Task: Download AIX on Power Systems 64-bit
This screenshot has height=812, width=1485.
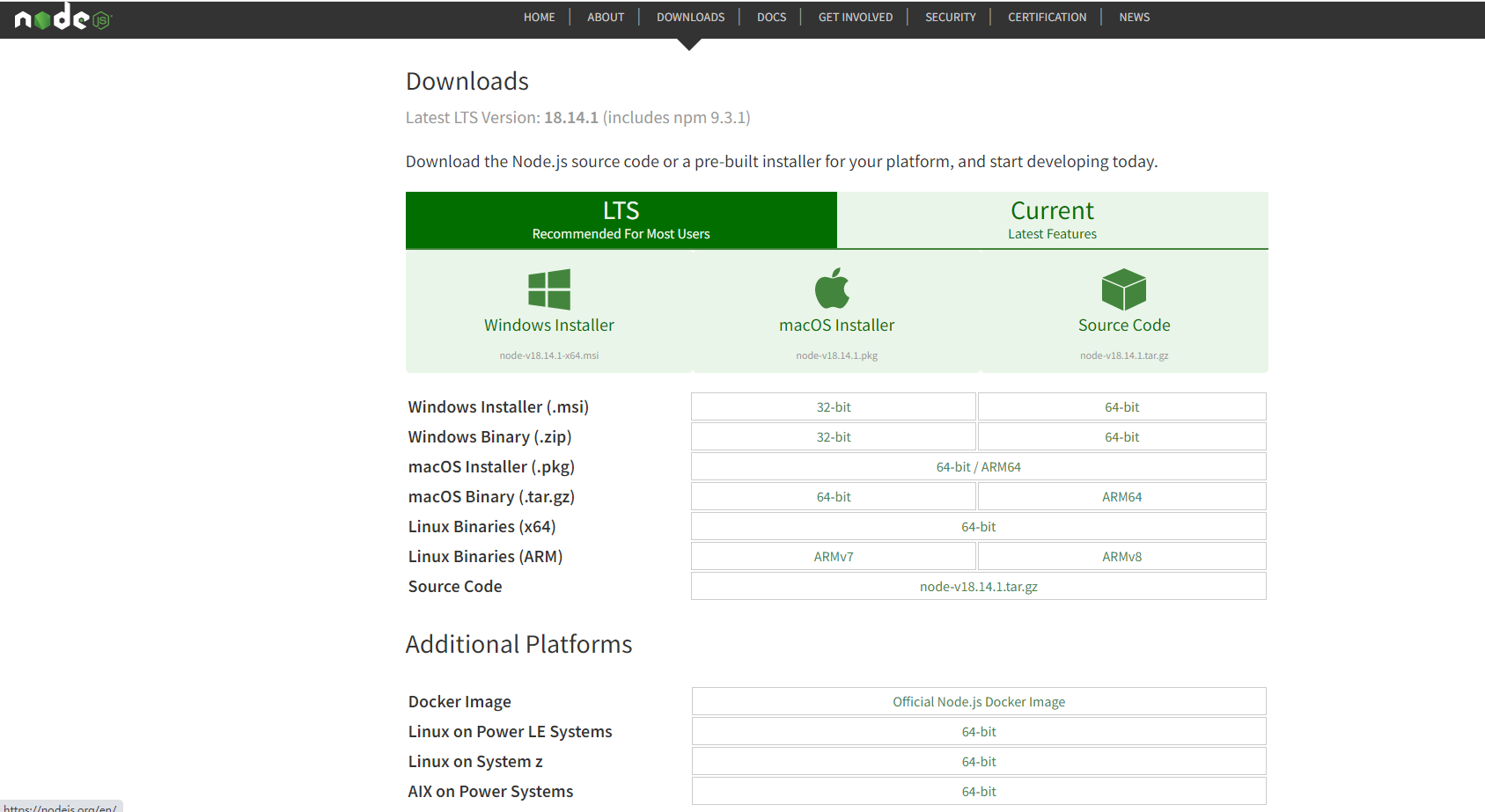Action: point(979,792)
